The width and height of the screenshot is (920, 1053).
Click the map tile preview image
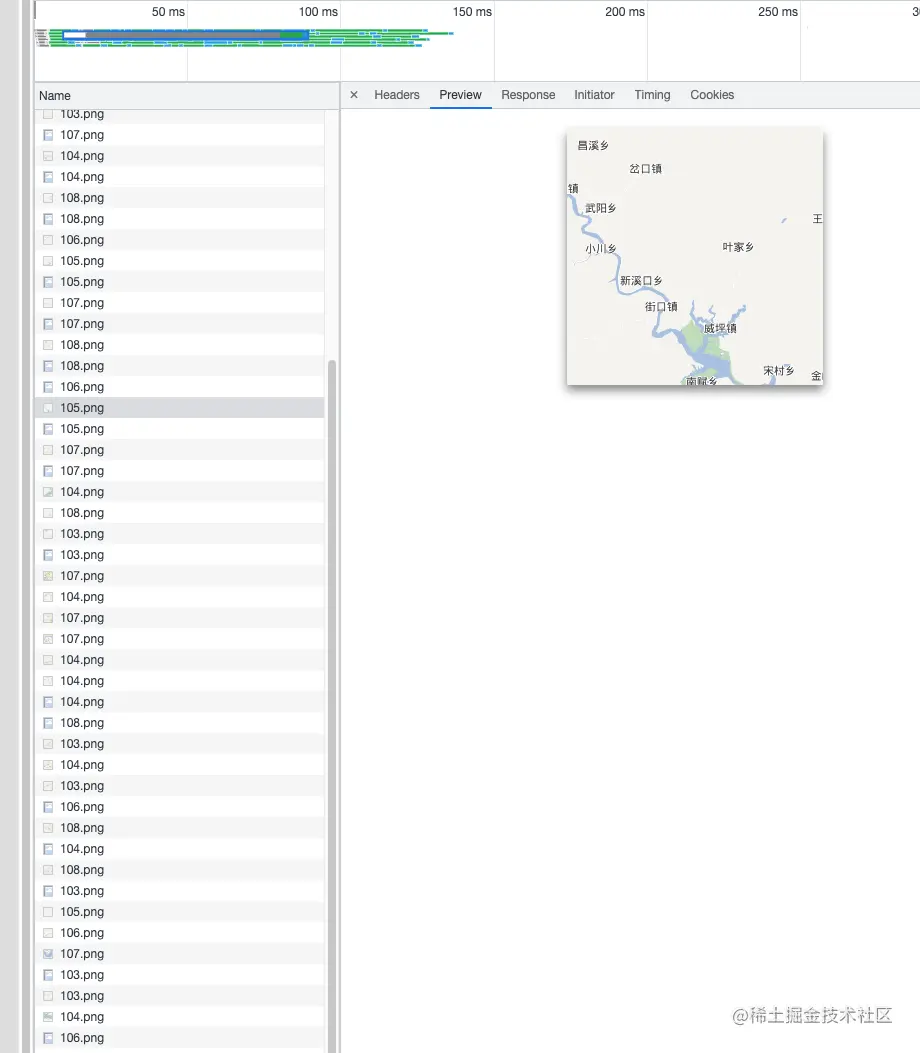[695, 257]
